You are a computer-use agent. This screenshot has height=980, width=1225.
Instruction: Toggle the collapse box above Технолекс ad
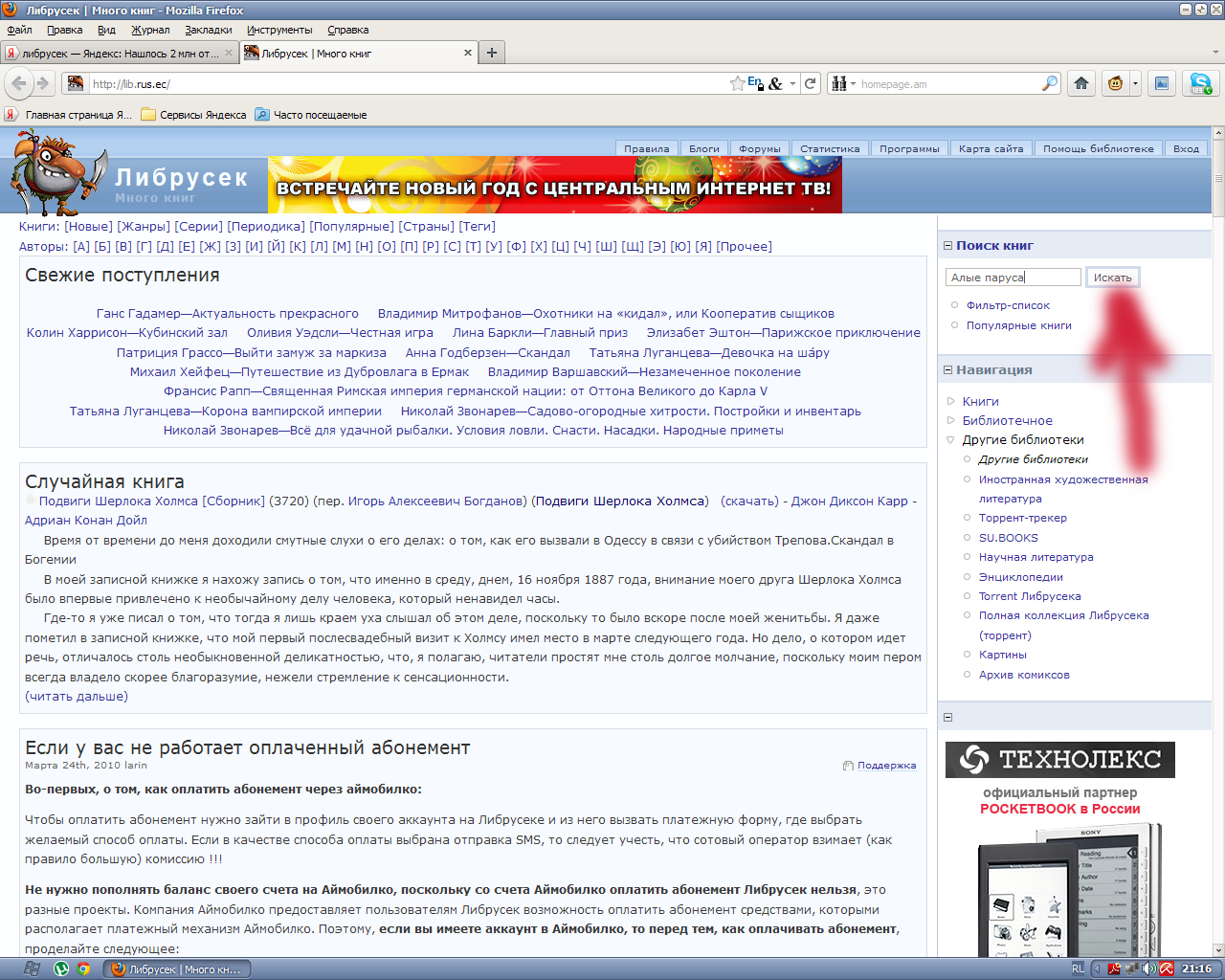[x=948, y=717]
